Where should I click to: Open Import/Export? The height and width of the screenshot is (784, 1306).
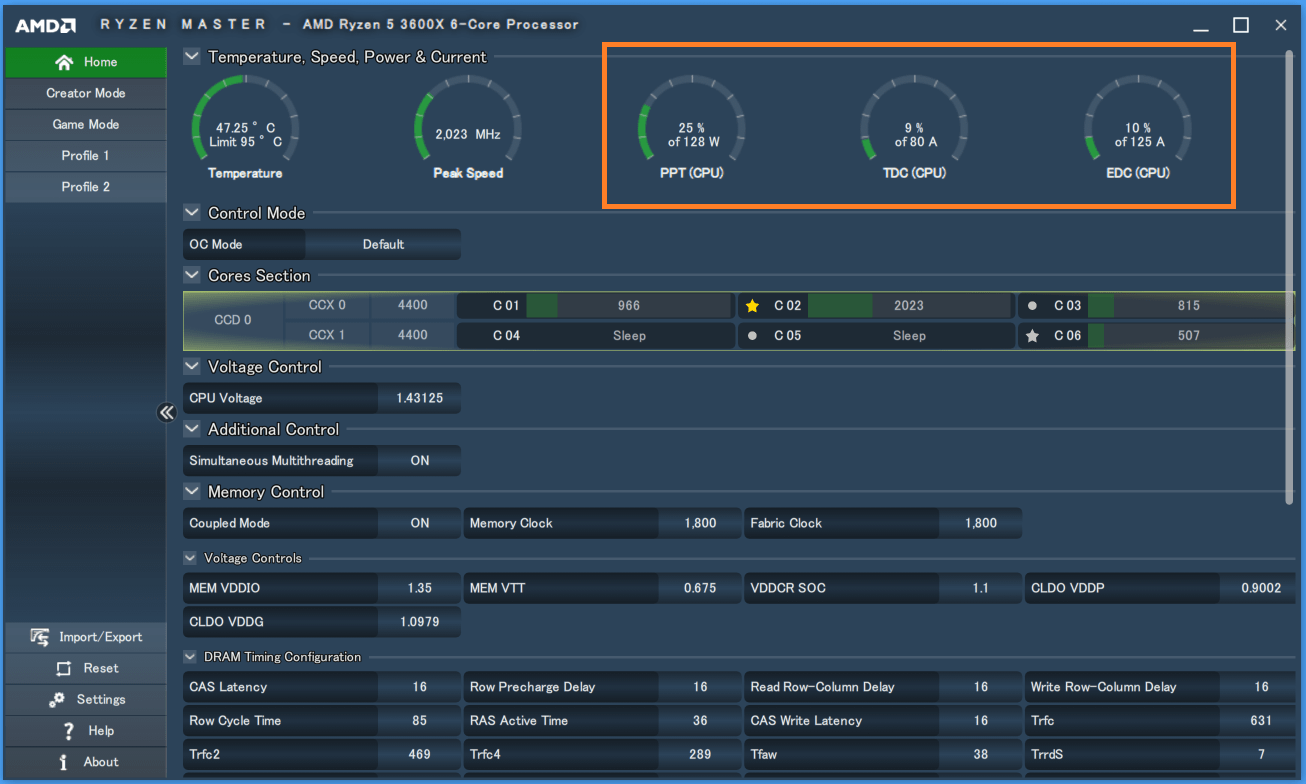(85, 637)
